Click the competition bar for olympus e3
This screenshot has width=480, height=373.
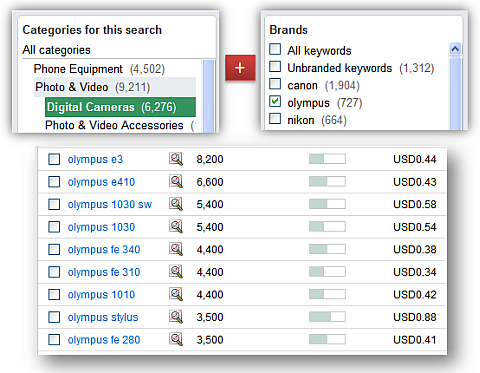click(x=327, y=159)
